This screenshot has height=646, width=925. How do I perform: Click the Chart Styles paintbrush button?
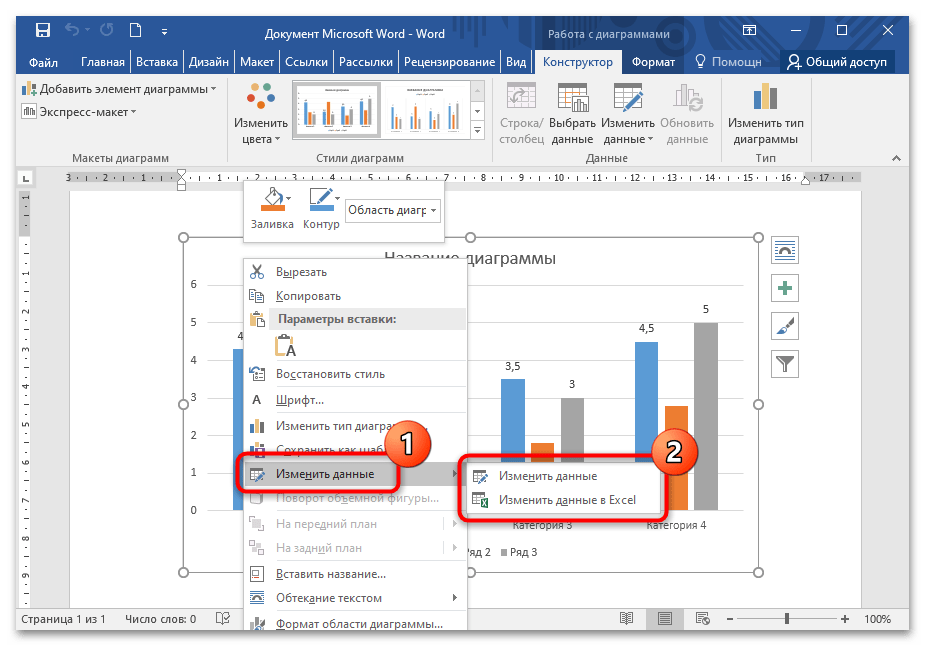click(x=785, y=326)
